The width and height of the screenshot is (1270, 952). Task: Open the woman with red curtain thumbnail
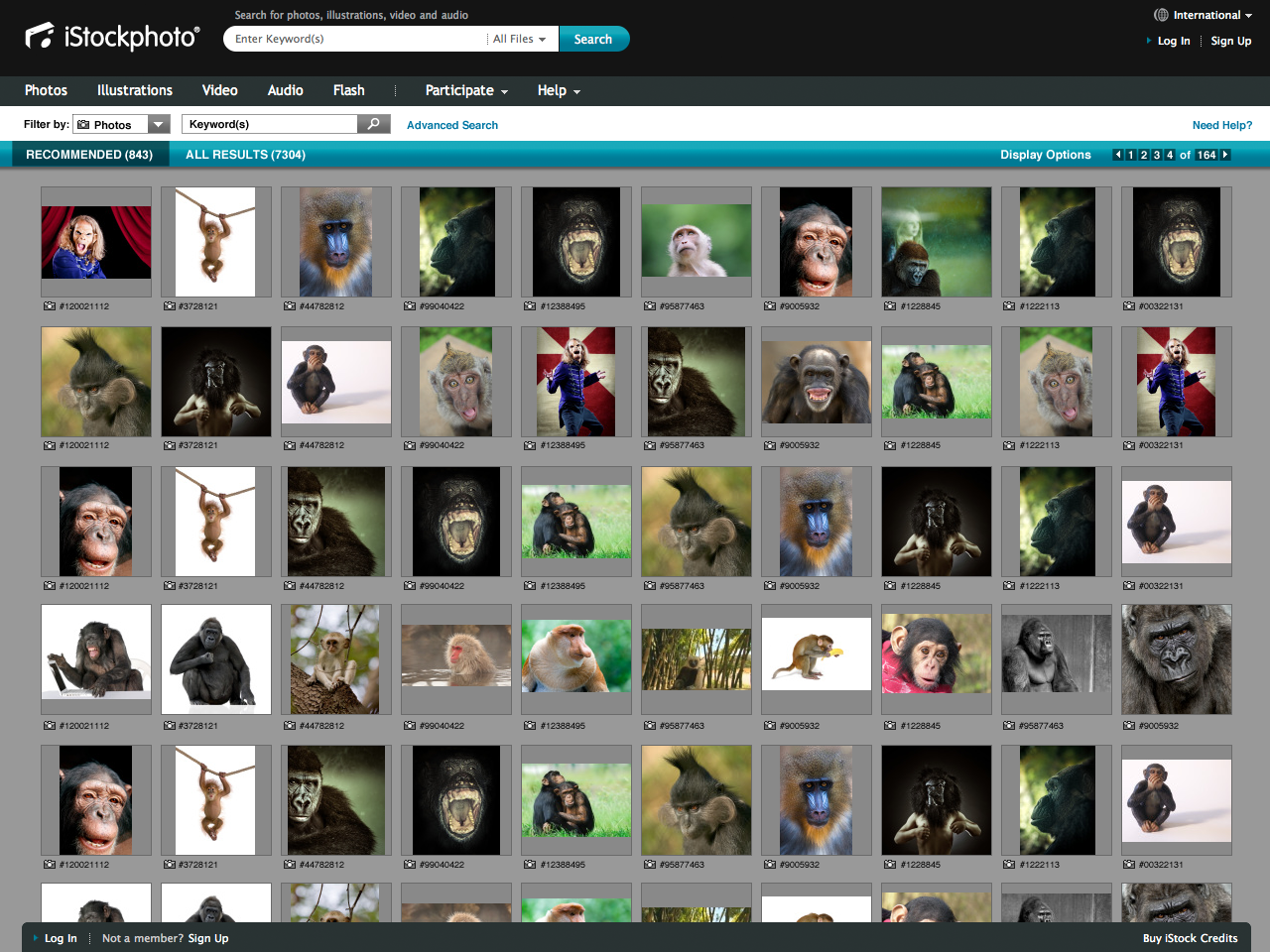click(x=96, y=242)
